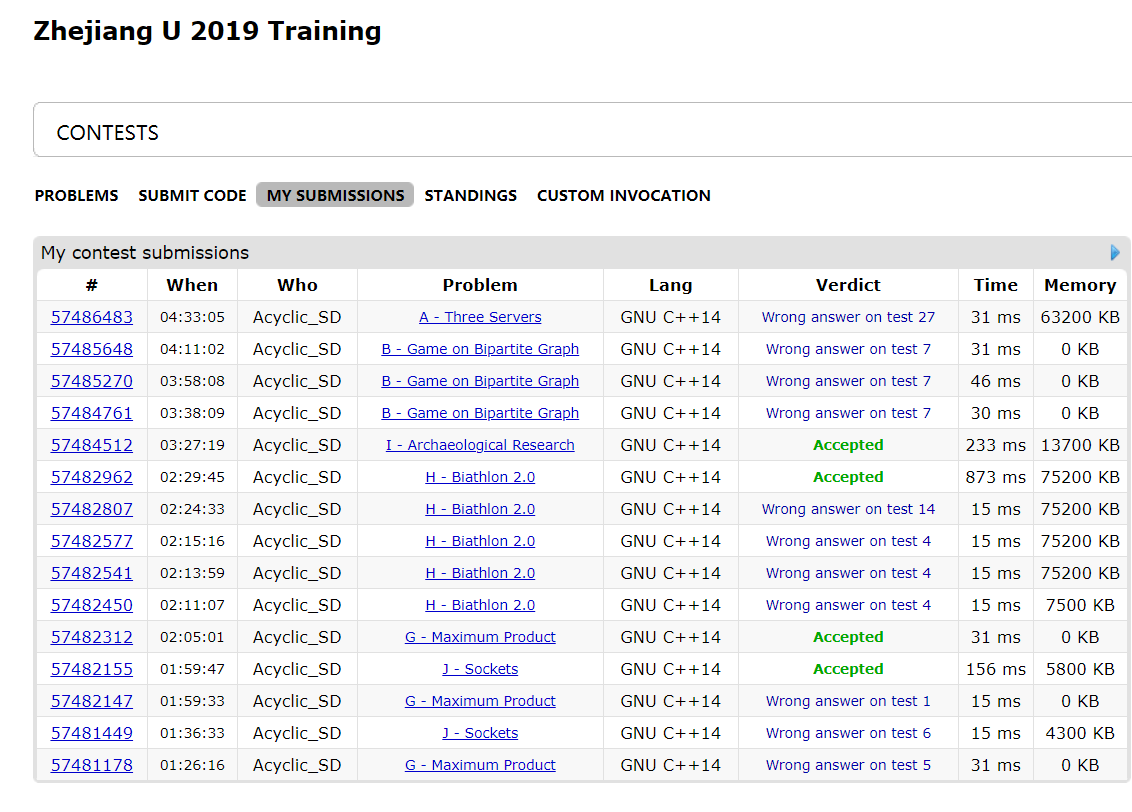Switch to SUBMIT CODE tab
This screenshot has width=1132, height=812.
[x=192, y=196]
